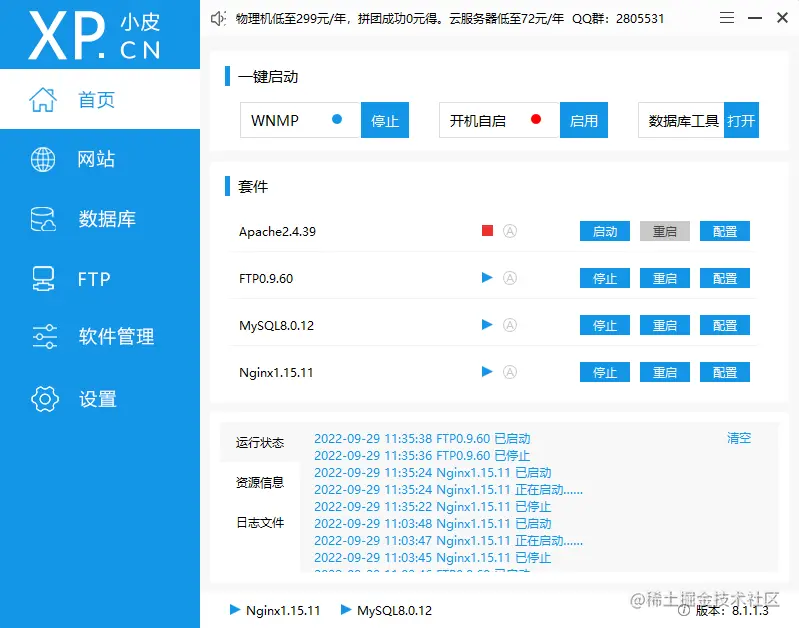Enable 开机自启 with 启用 button
Viewport: 799px width, 628px height.
click(x=583, y=120)
